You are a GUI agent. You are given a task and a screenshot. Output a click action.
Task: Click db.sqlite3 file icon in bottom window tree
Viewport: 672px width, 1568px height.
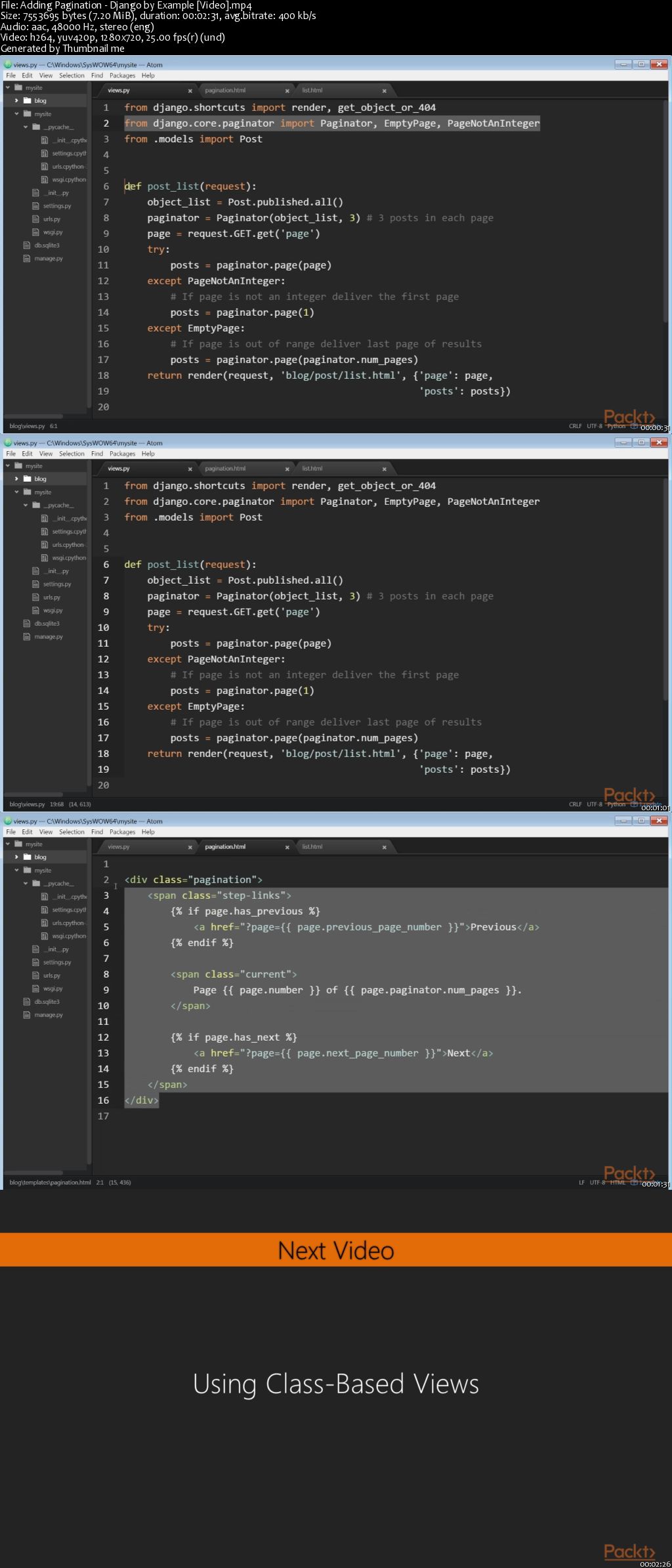pos(27,1002)
